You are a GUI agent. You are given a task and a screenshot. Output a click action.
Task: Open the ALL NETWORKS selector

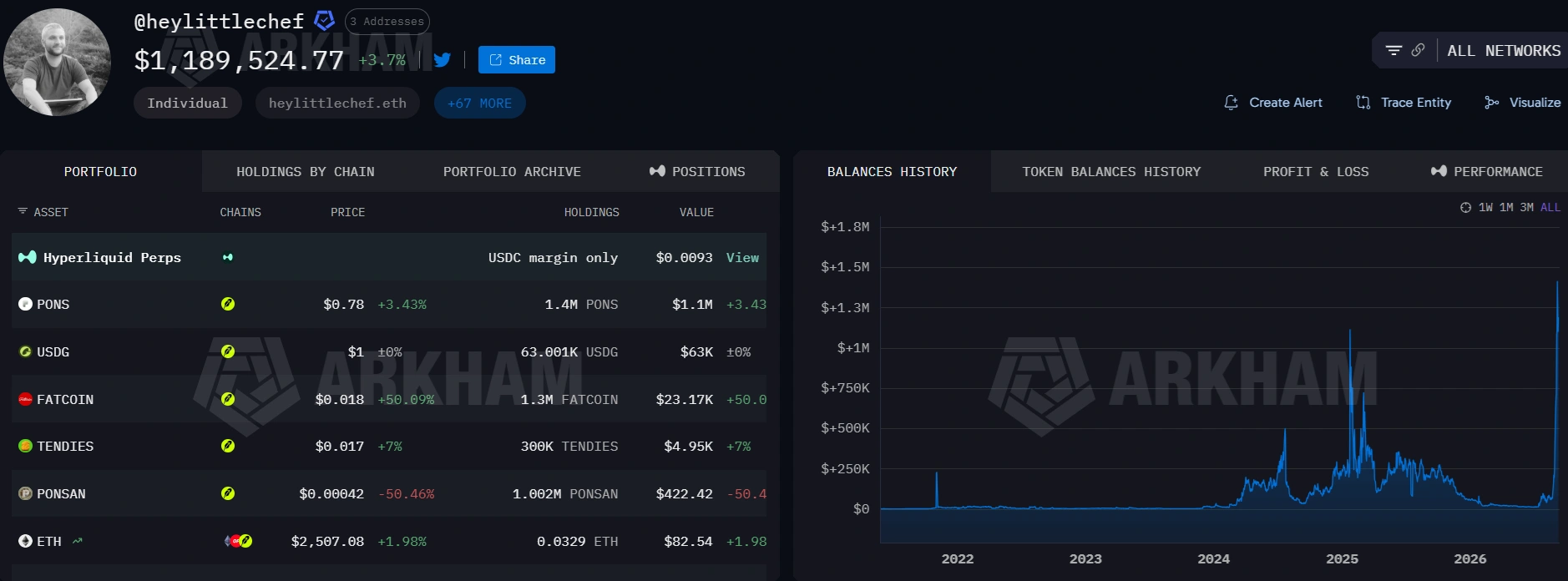(x=1504, y=51)
